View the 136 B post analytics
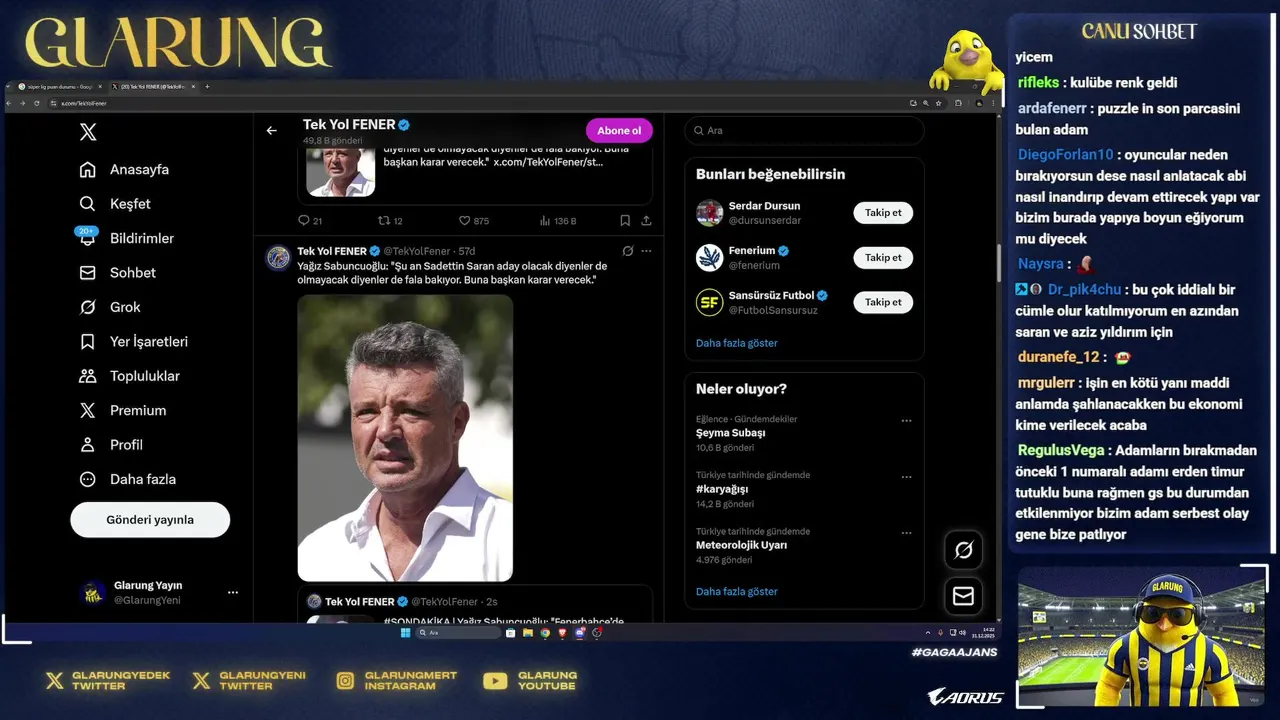 pos(558,221)
